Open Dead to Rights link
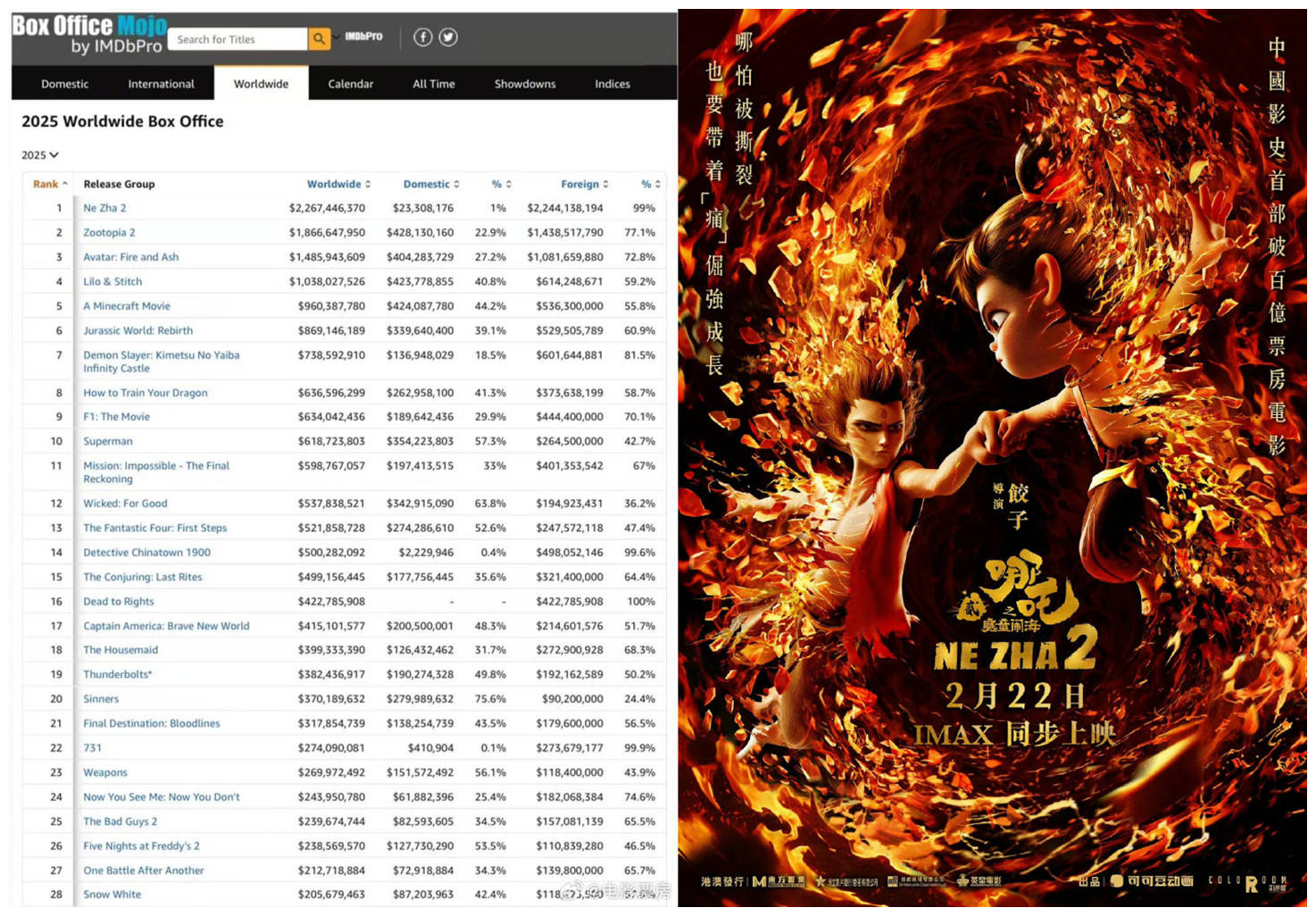 (118, 602)
